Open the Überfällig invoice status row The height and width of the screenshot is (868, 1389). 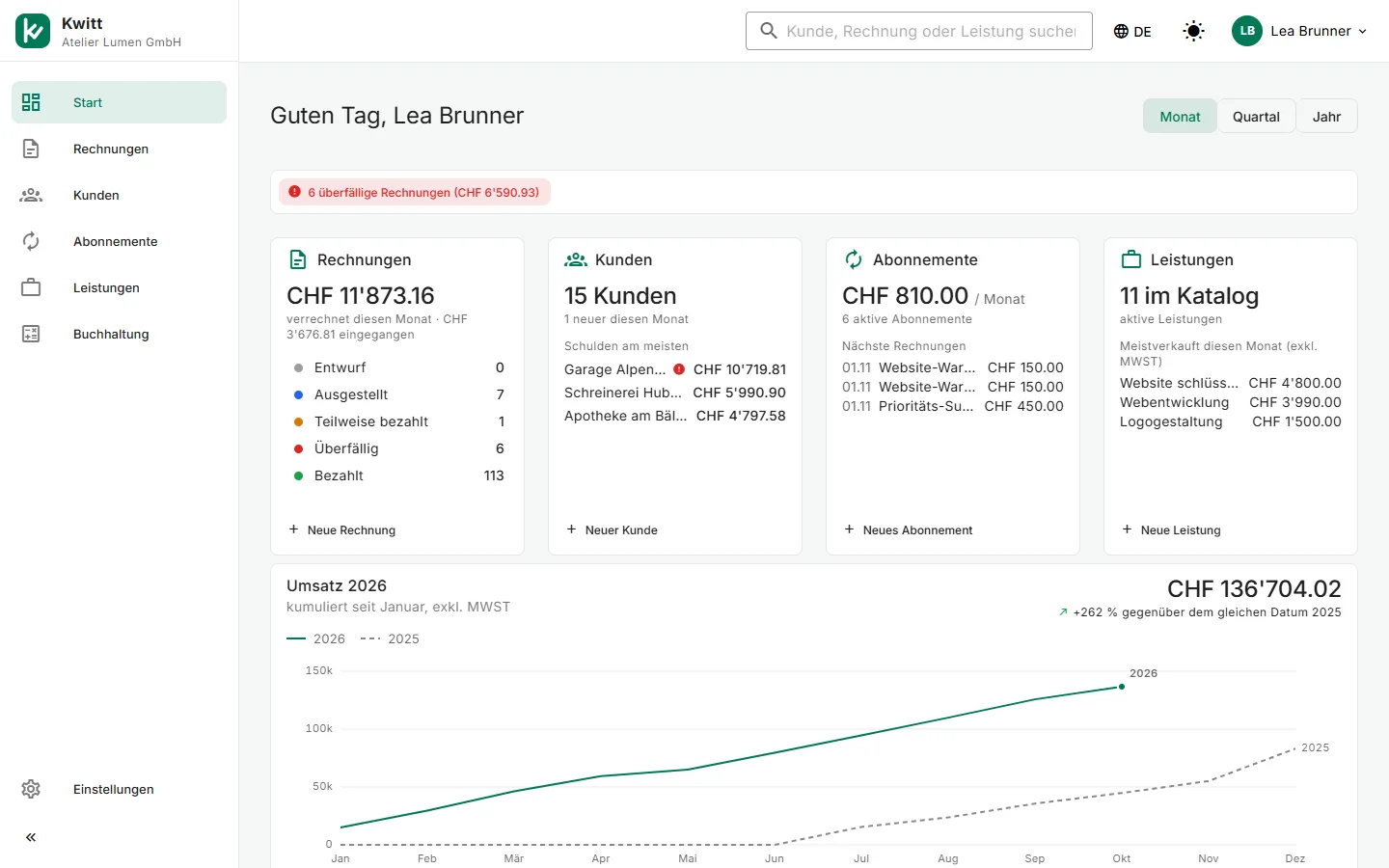pyautogui.click(x=397, y=448)
